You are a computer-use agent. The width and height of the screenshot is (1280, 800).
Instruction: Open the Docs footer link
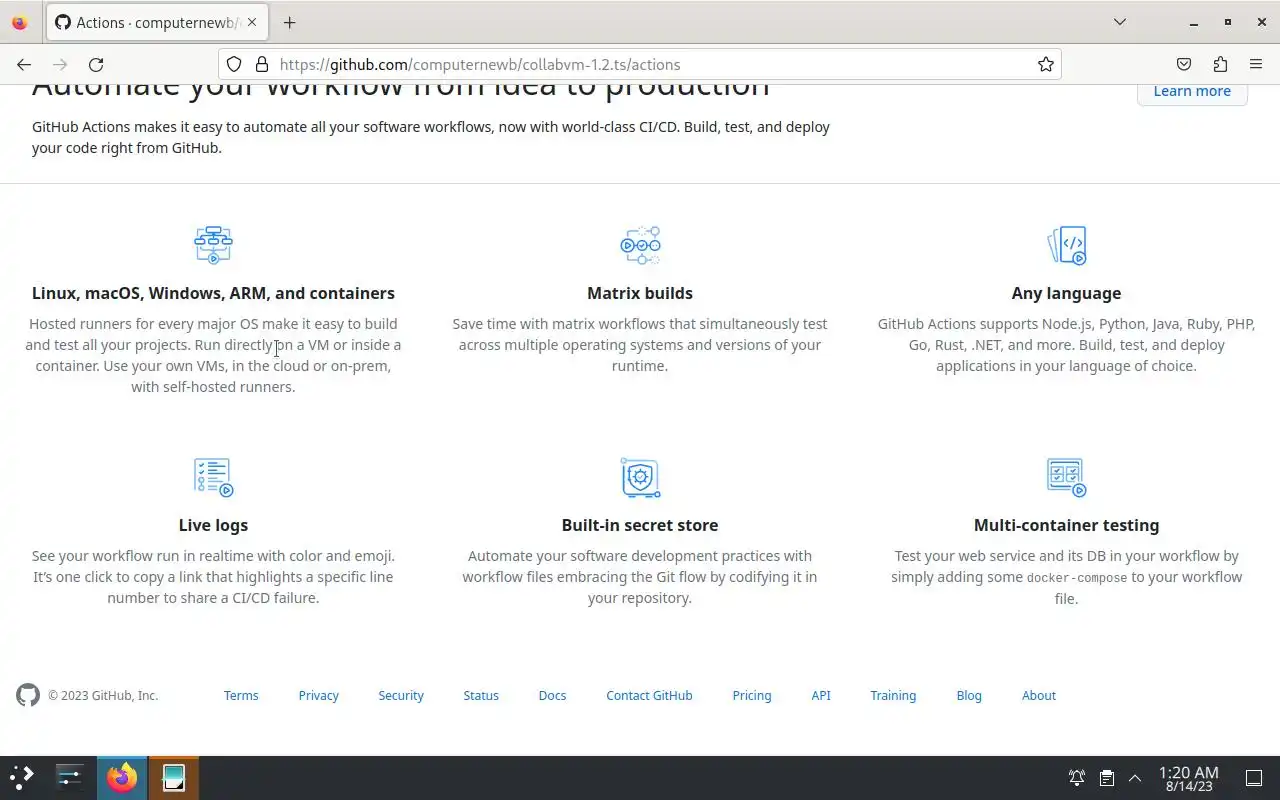tap(552, 695)
